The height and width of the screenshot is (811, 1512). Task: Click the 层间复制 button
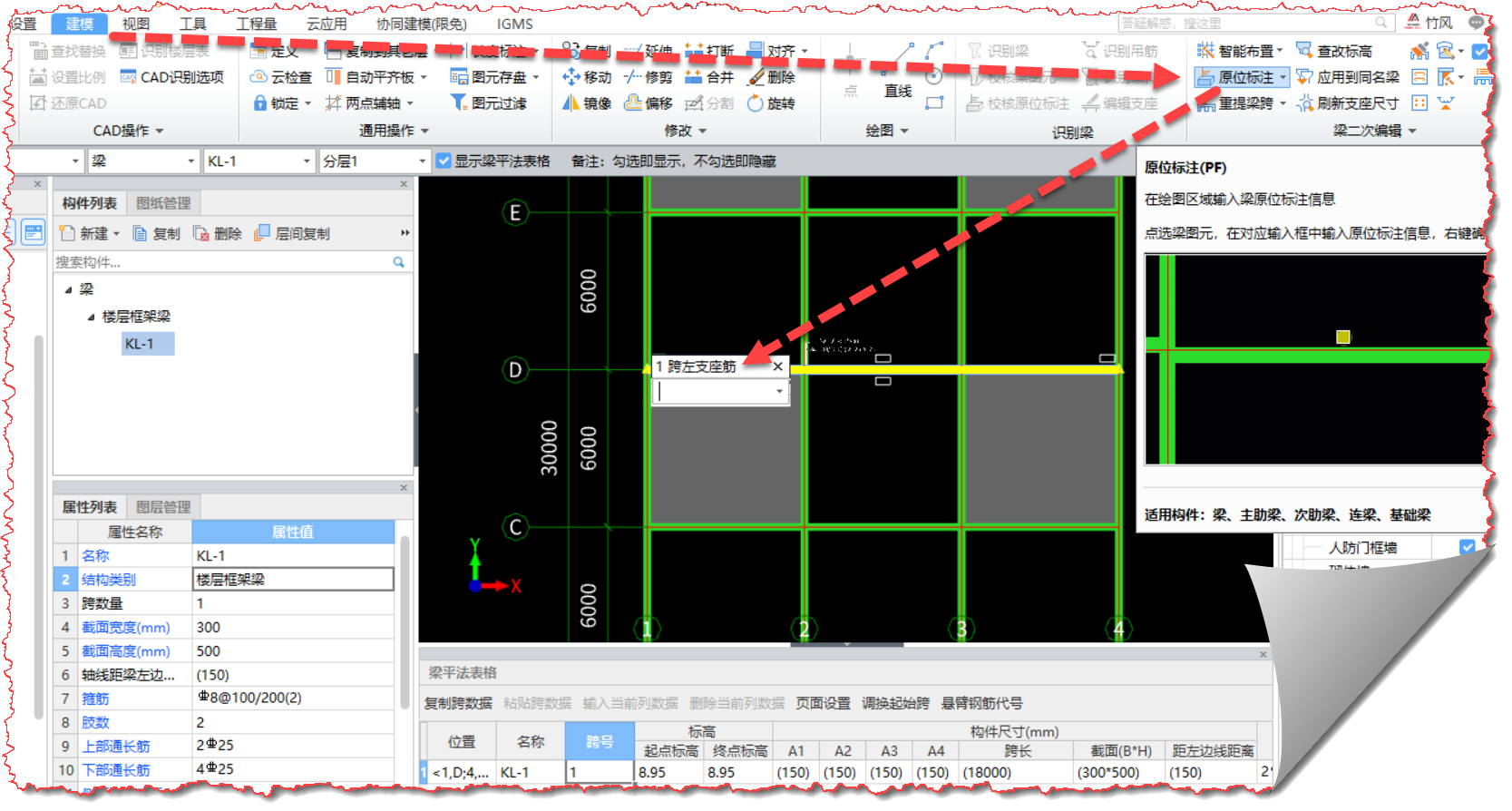click(292, 234)
